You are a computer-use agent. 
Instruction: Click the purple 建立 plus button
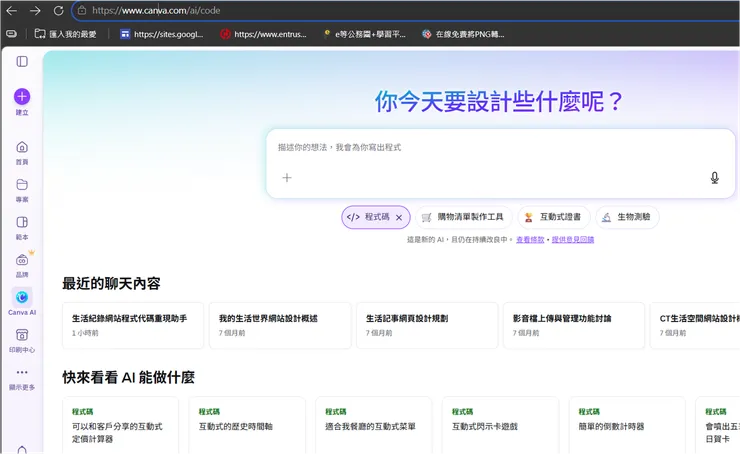coord(22,97)
